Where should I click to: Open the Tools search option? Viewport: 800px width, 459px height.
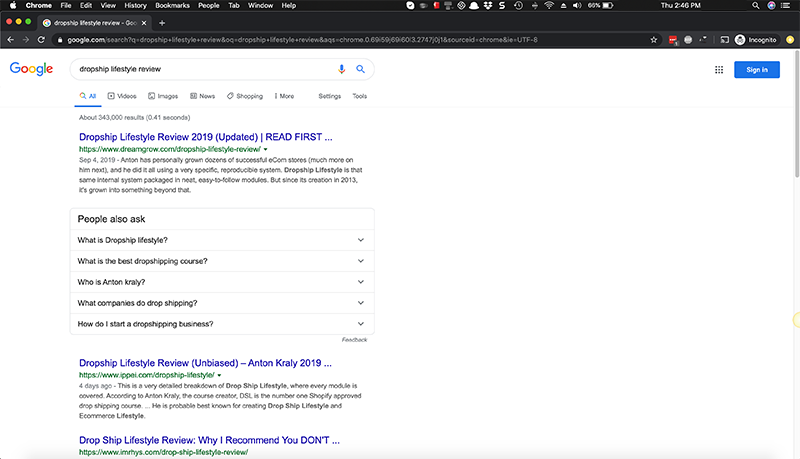click(x=360, y=96)
